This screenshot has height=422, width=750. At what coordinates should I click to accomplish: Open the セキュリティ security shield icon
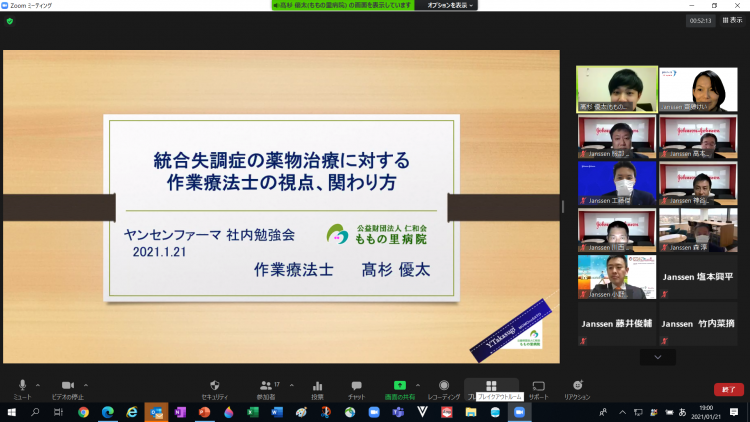[215, 385]
